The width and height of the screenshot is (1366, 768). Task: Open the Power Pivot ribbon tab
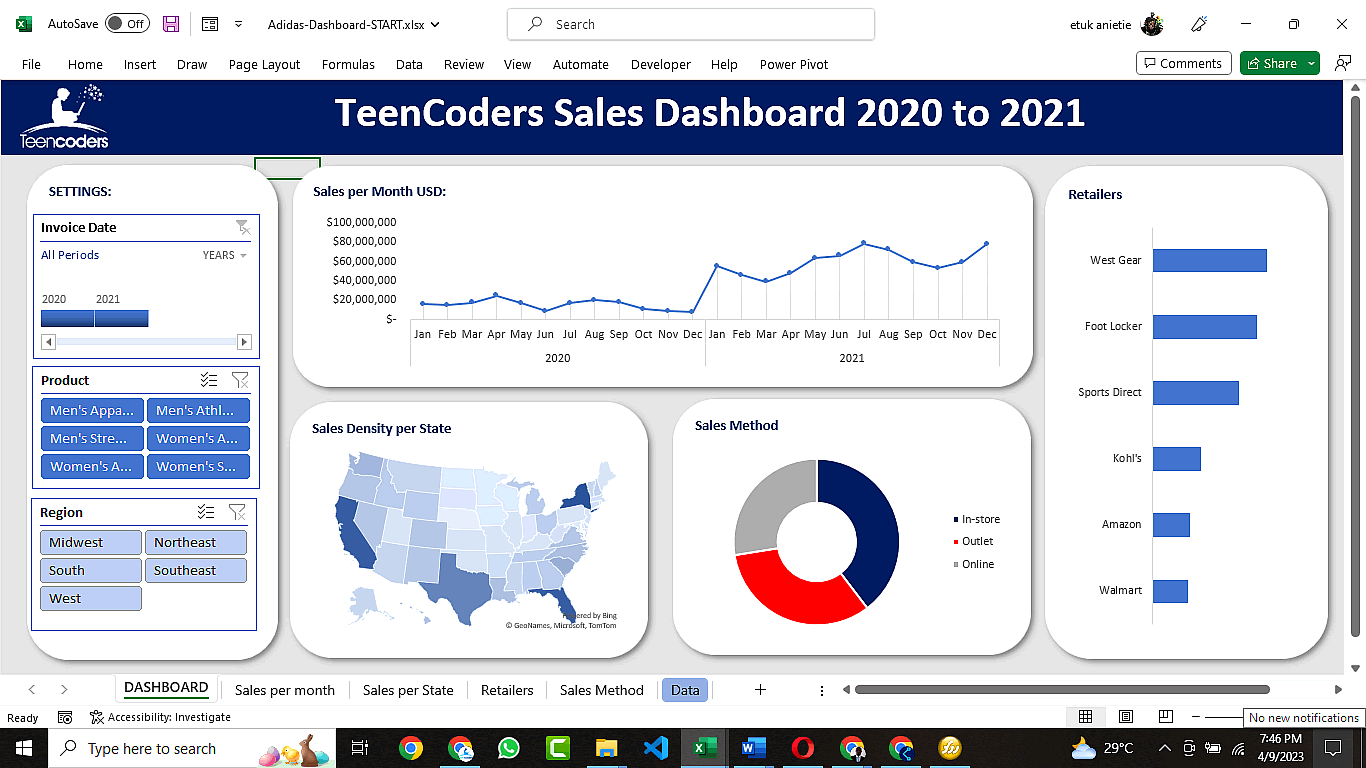click(x=793, y=64)
